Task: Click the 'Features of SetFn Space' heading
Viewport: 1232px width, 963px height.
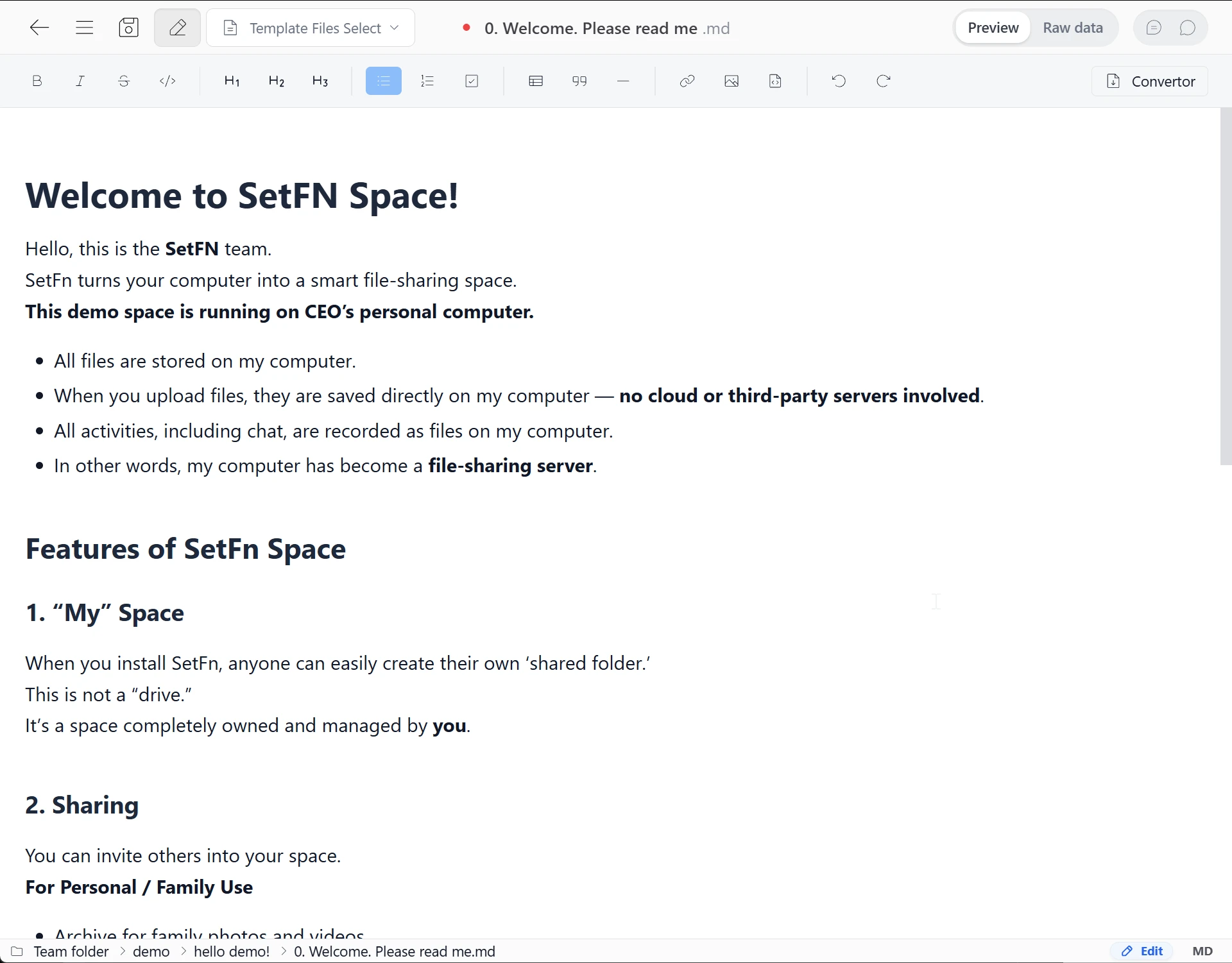Action: [x=185, y=549]
